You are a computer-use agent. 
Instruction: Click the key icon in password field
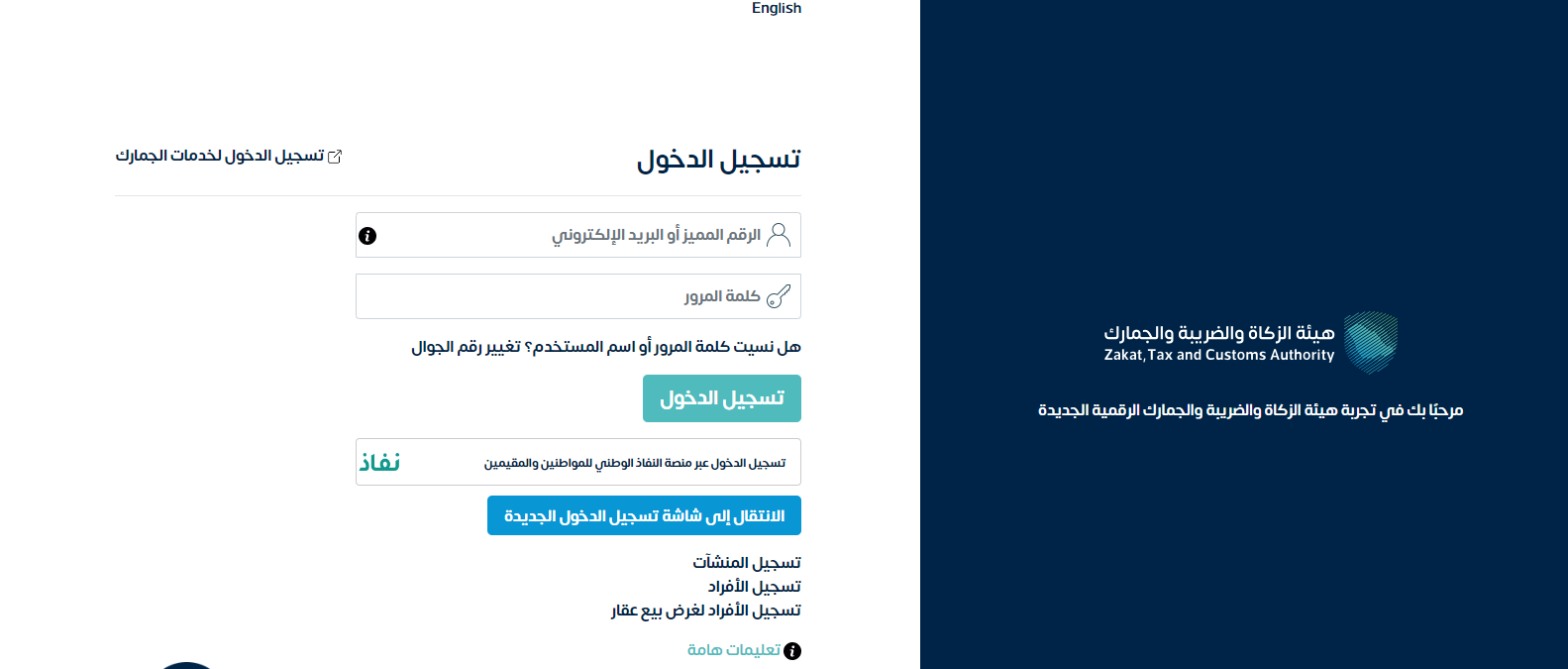(779, 296)
